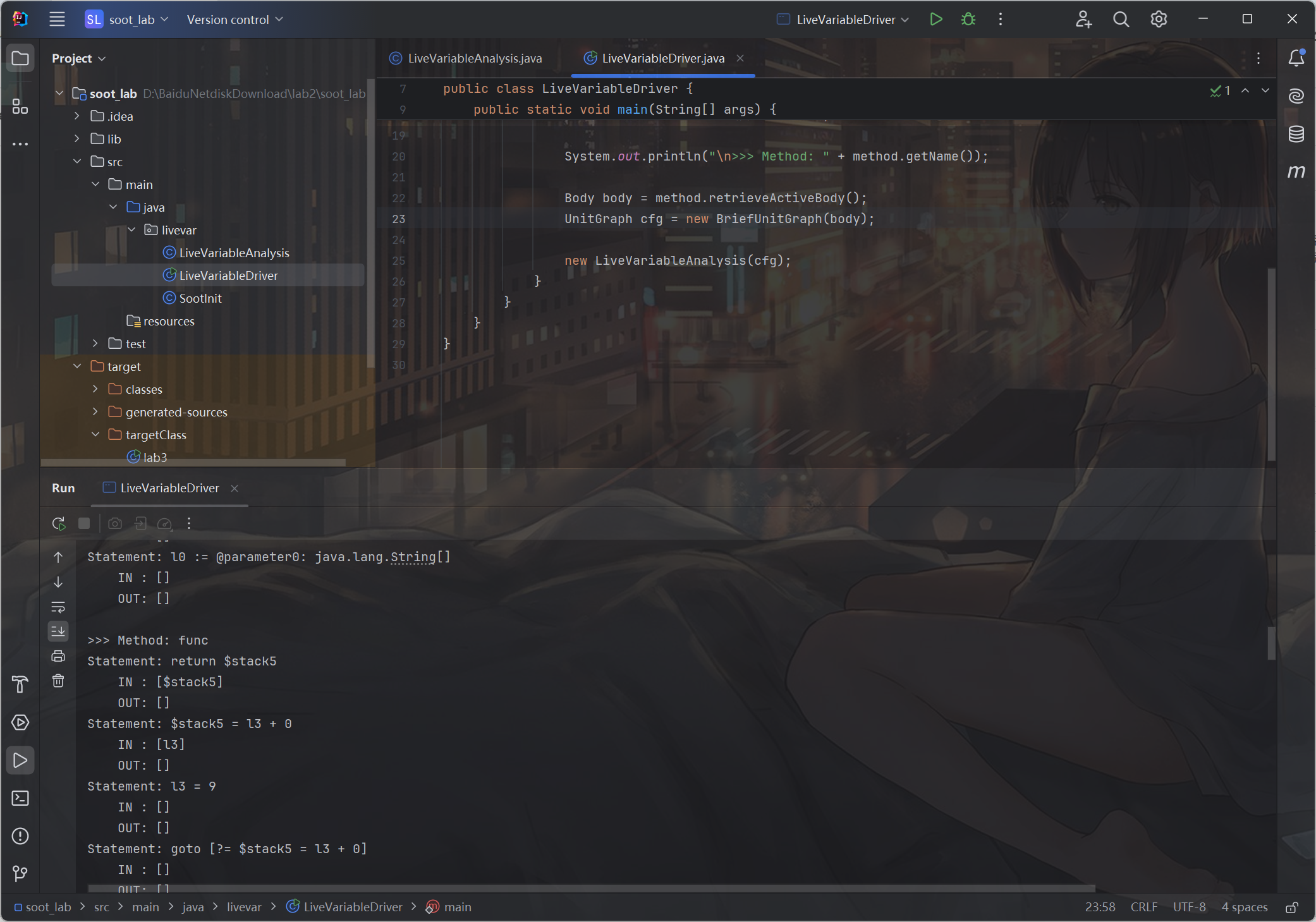Toggle soft-wrap in the console output
Viewport: 1316px width, 922px height.
click(x=58, y=607)
